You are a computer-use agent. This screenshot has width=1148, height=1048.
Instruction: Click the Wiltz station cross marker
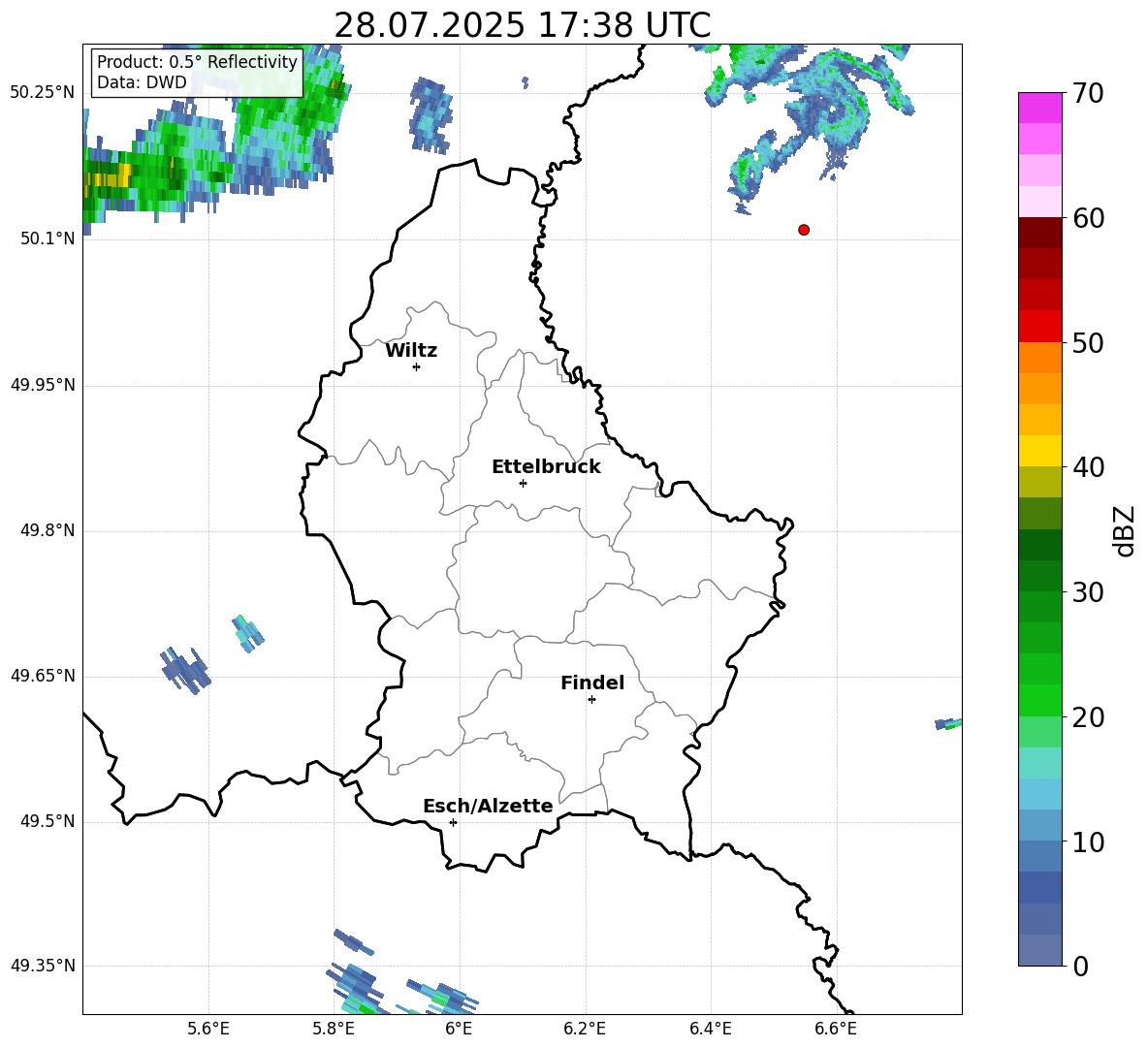click(x=416, y=366)
